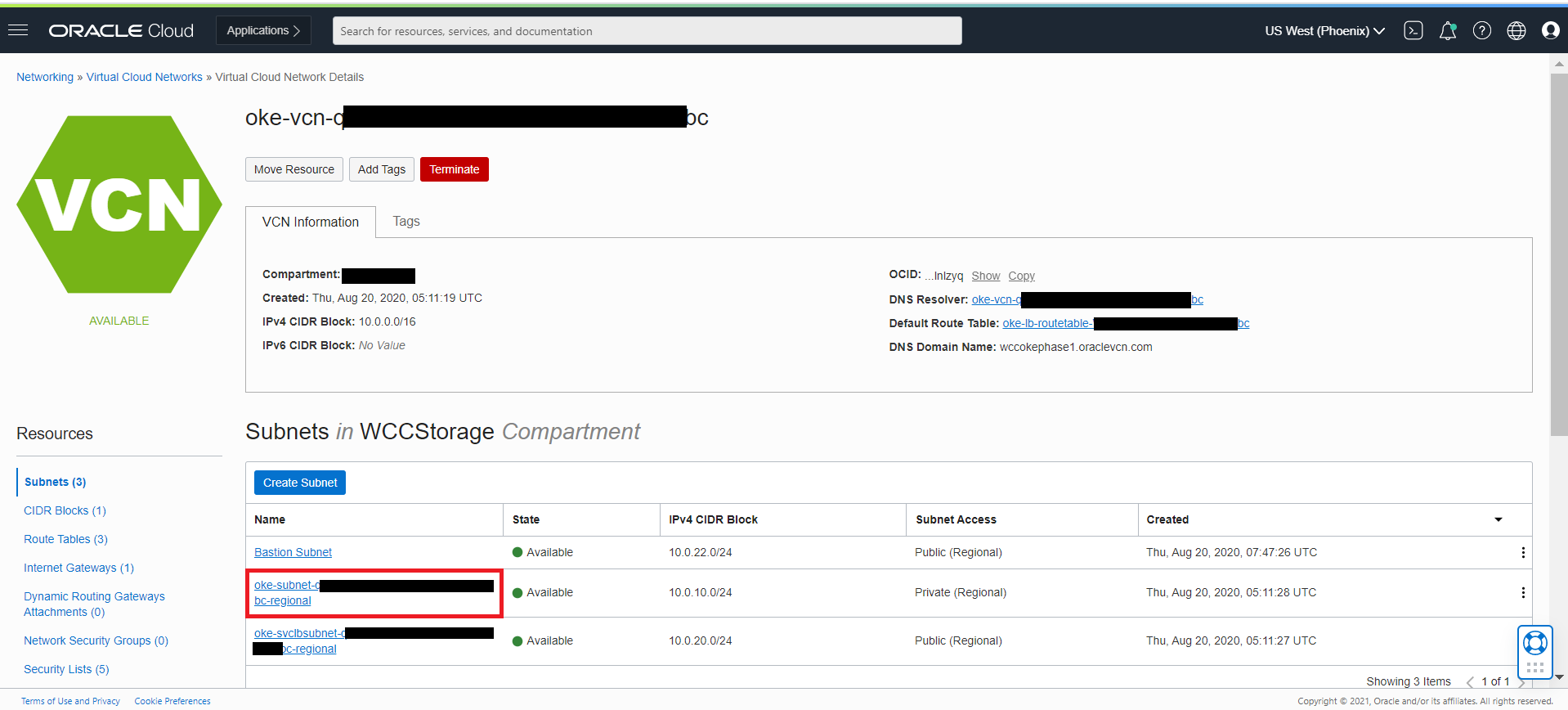View announcements bell icon

1448,30
